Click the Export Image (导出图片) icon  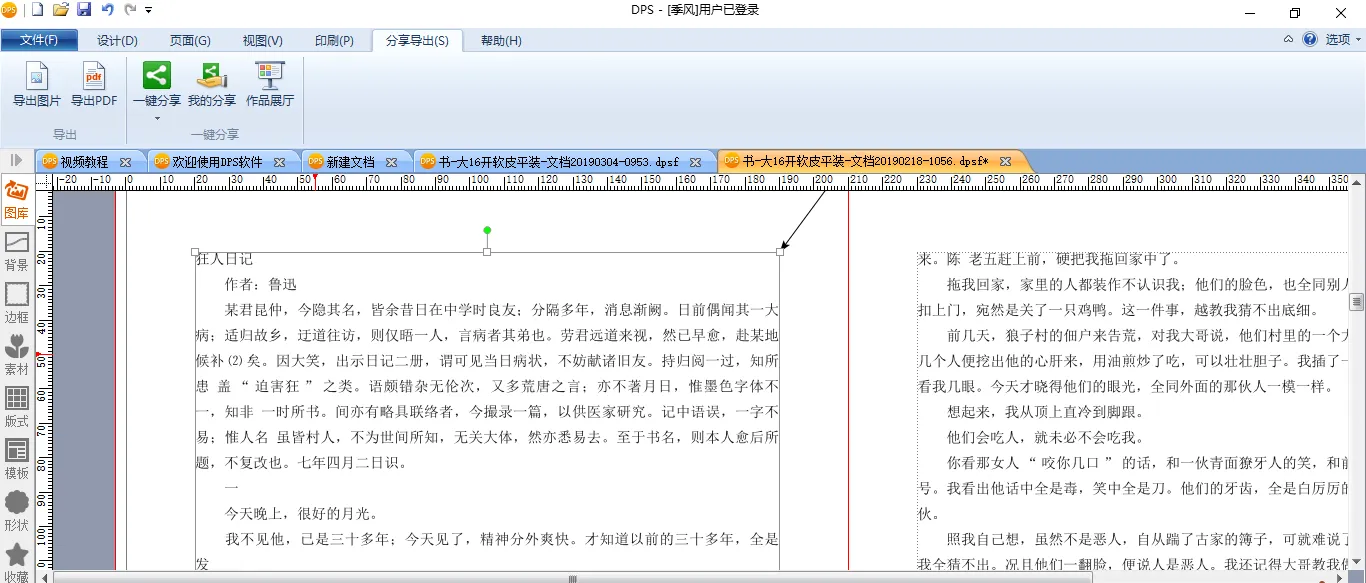pos(36,76)
